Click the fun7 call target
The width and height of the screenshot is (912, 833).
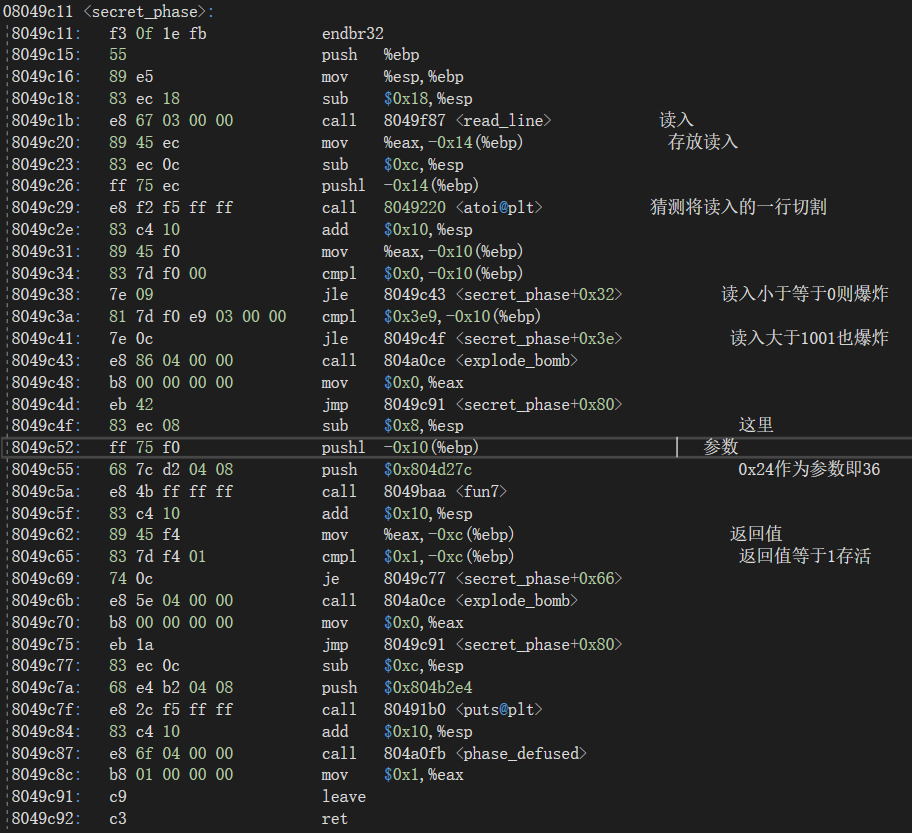446,491
